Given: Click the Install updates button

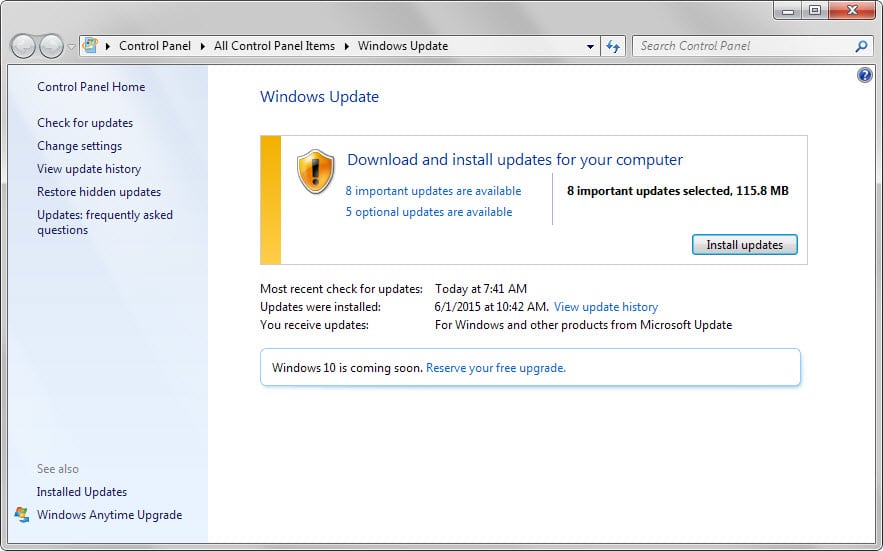Looking at the screenshot, I should 744,245.
